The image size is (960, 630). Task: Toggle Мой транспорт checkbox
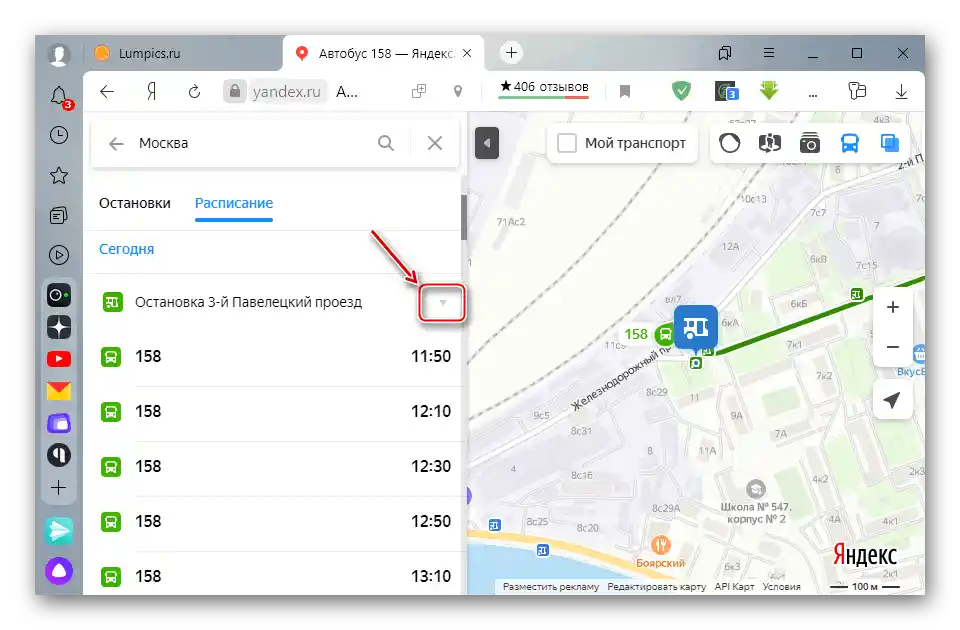click(x=567, y=143)
